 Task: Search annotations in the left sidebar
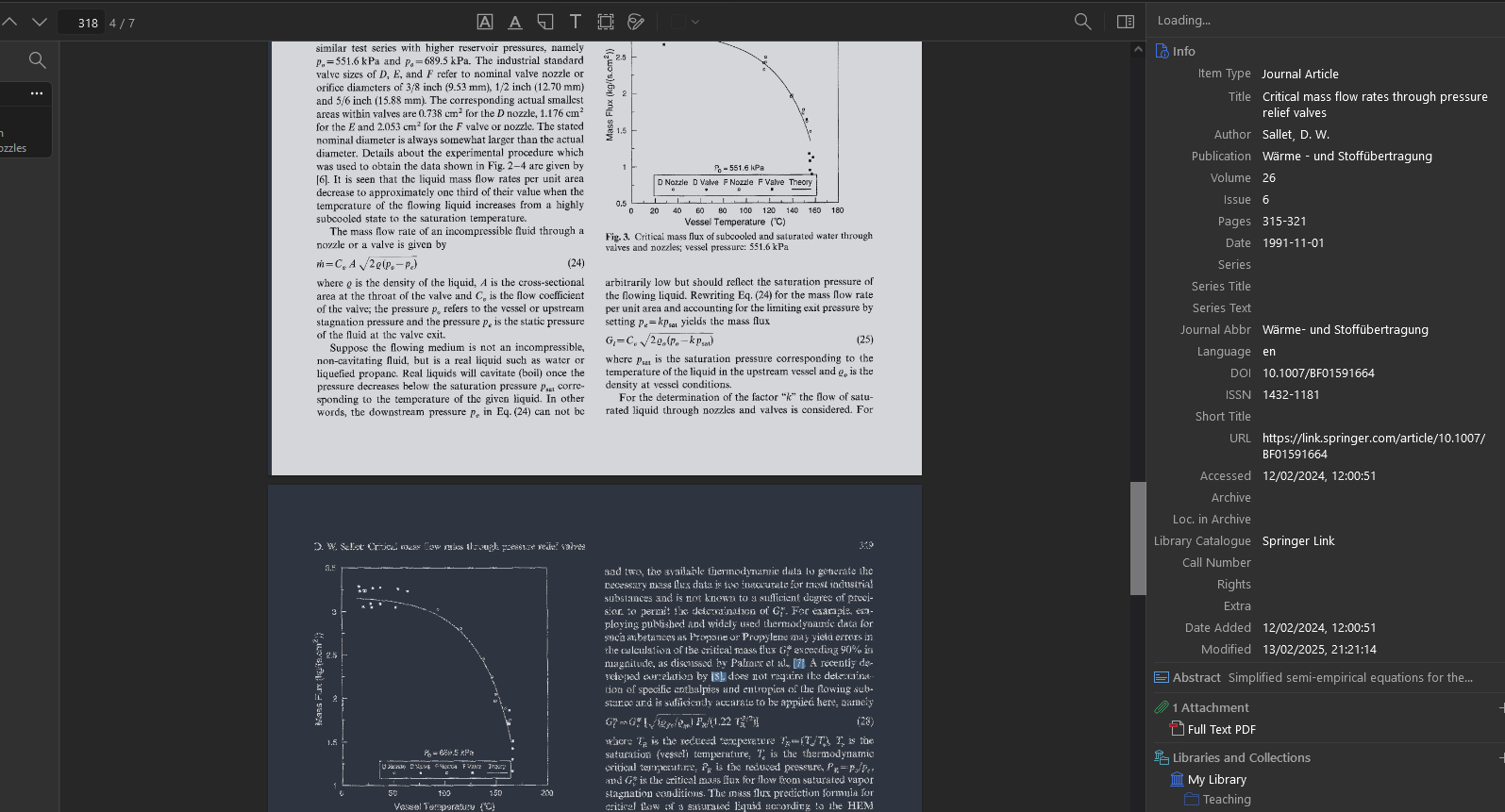point(38,60)
